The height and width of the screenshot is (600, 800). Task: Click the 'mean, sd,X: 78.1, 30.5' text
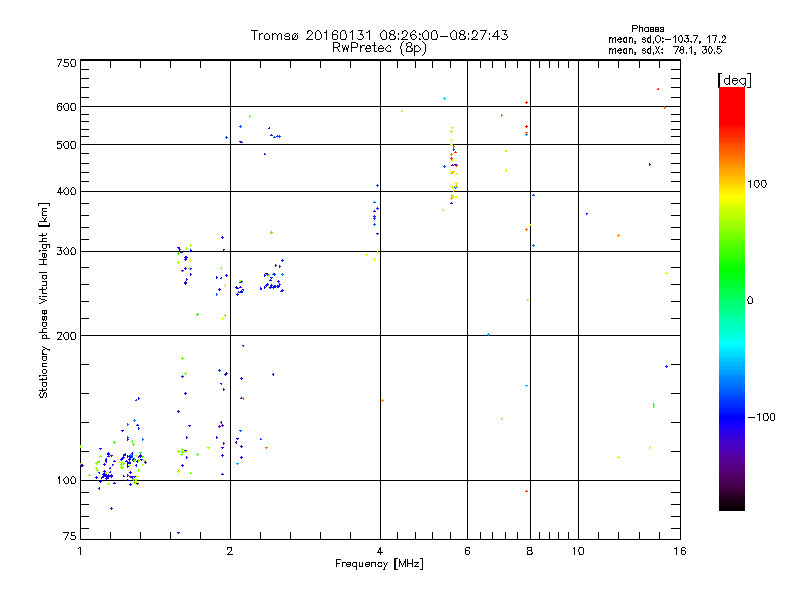click(x=665, y=50)
